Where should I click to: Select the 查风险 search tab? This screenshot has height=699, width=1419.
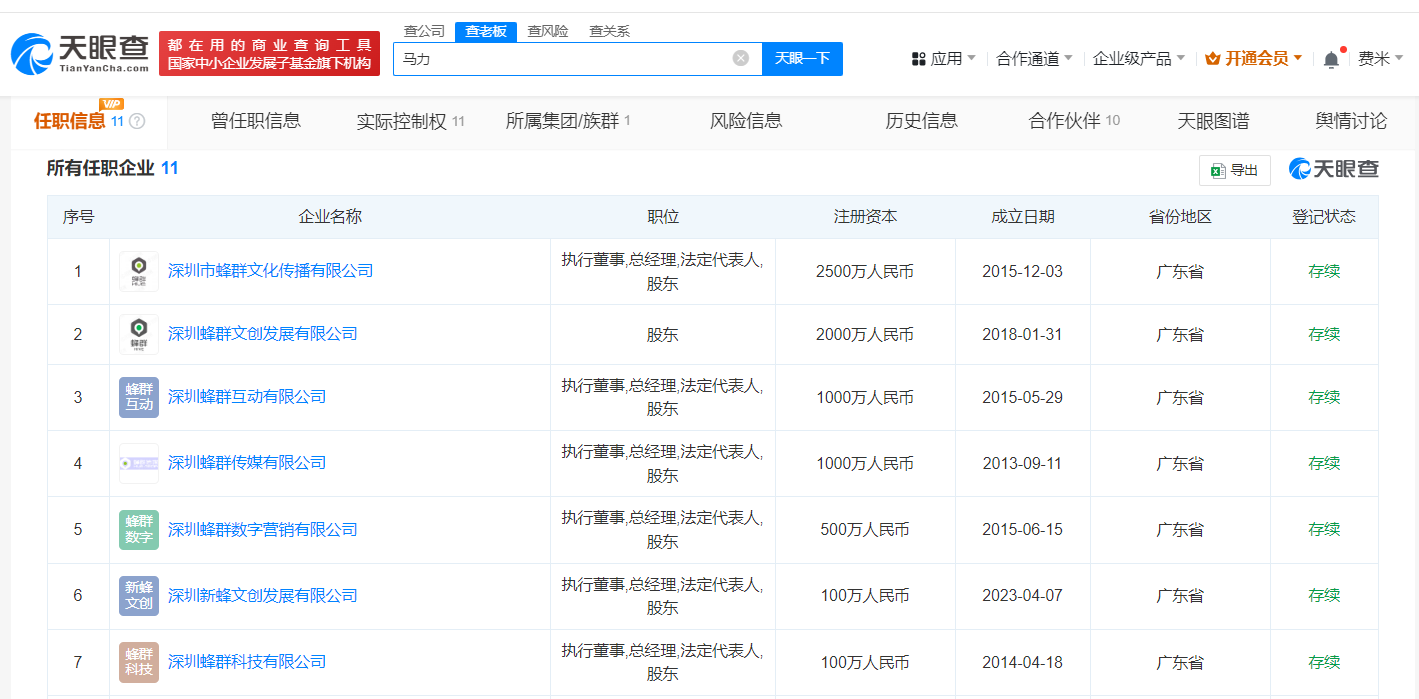[x=548, y=31]
